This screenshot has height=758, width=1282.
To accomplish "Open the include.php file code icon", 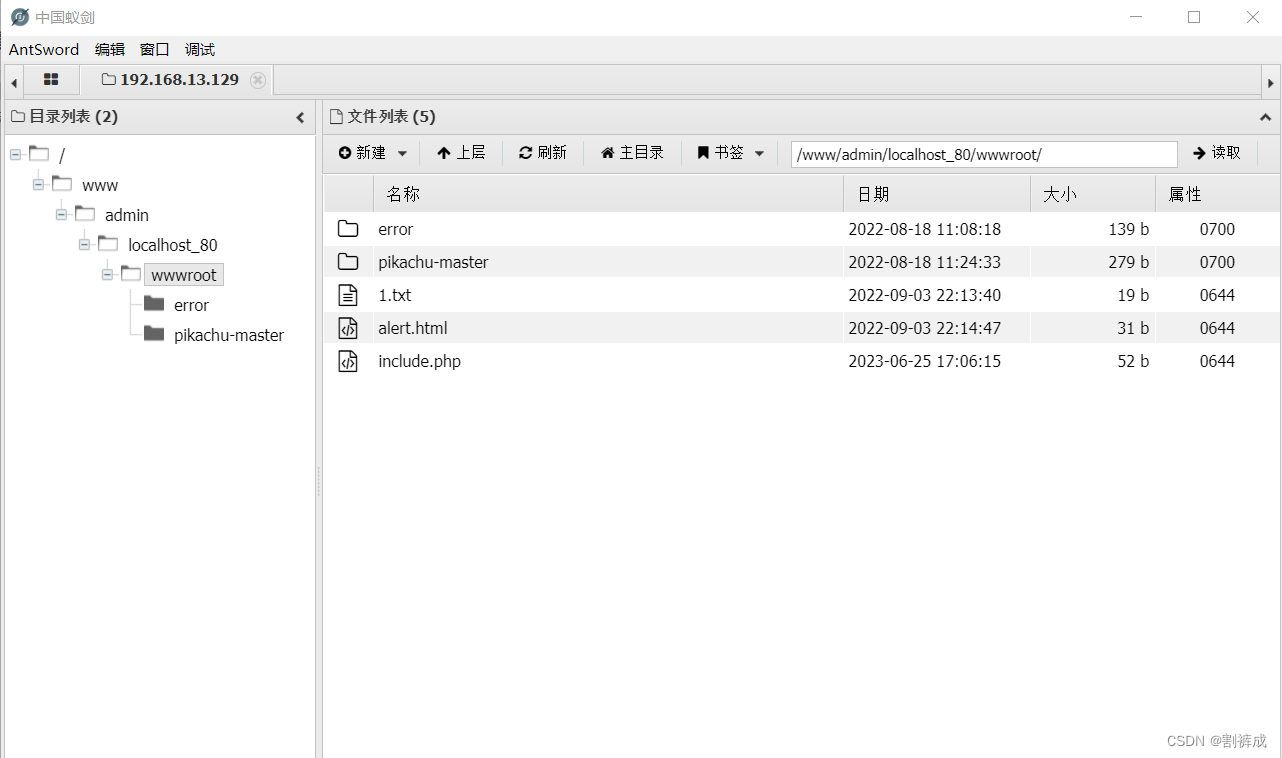I will pyautogui.click(x=347, y=361).
